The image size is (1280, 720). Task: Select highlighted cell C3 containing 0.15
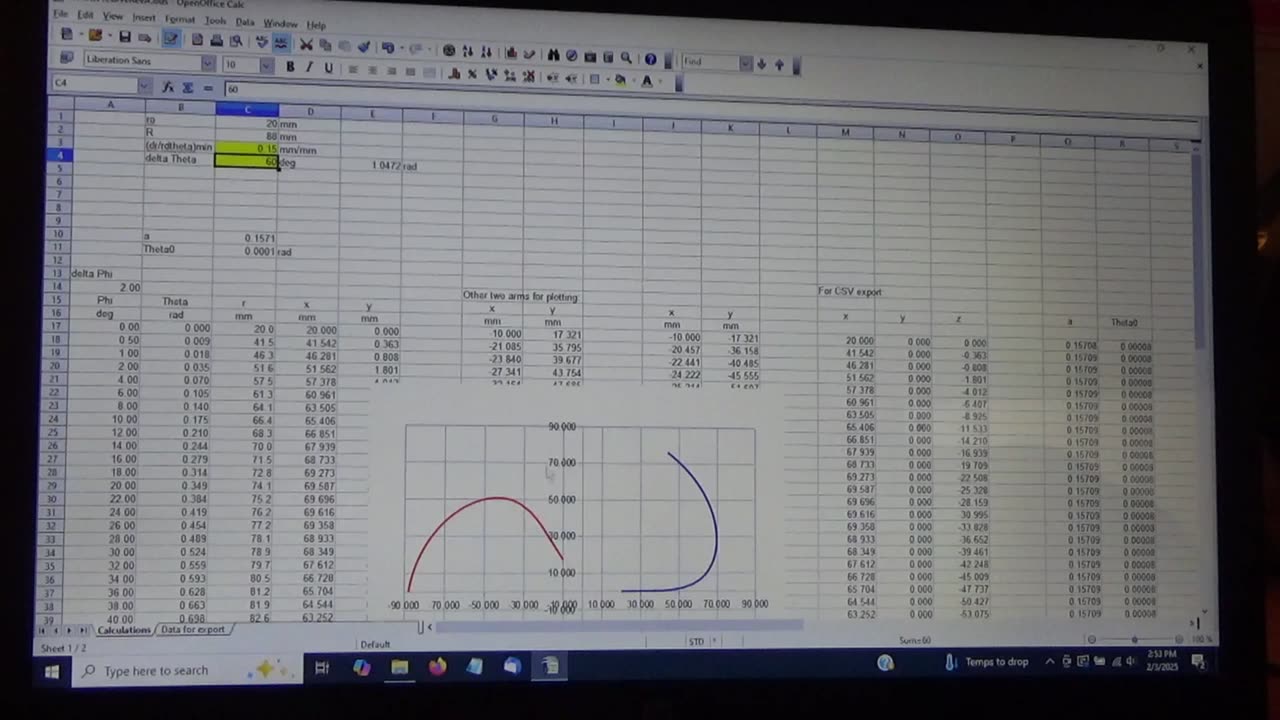tap(246, 147)
